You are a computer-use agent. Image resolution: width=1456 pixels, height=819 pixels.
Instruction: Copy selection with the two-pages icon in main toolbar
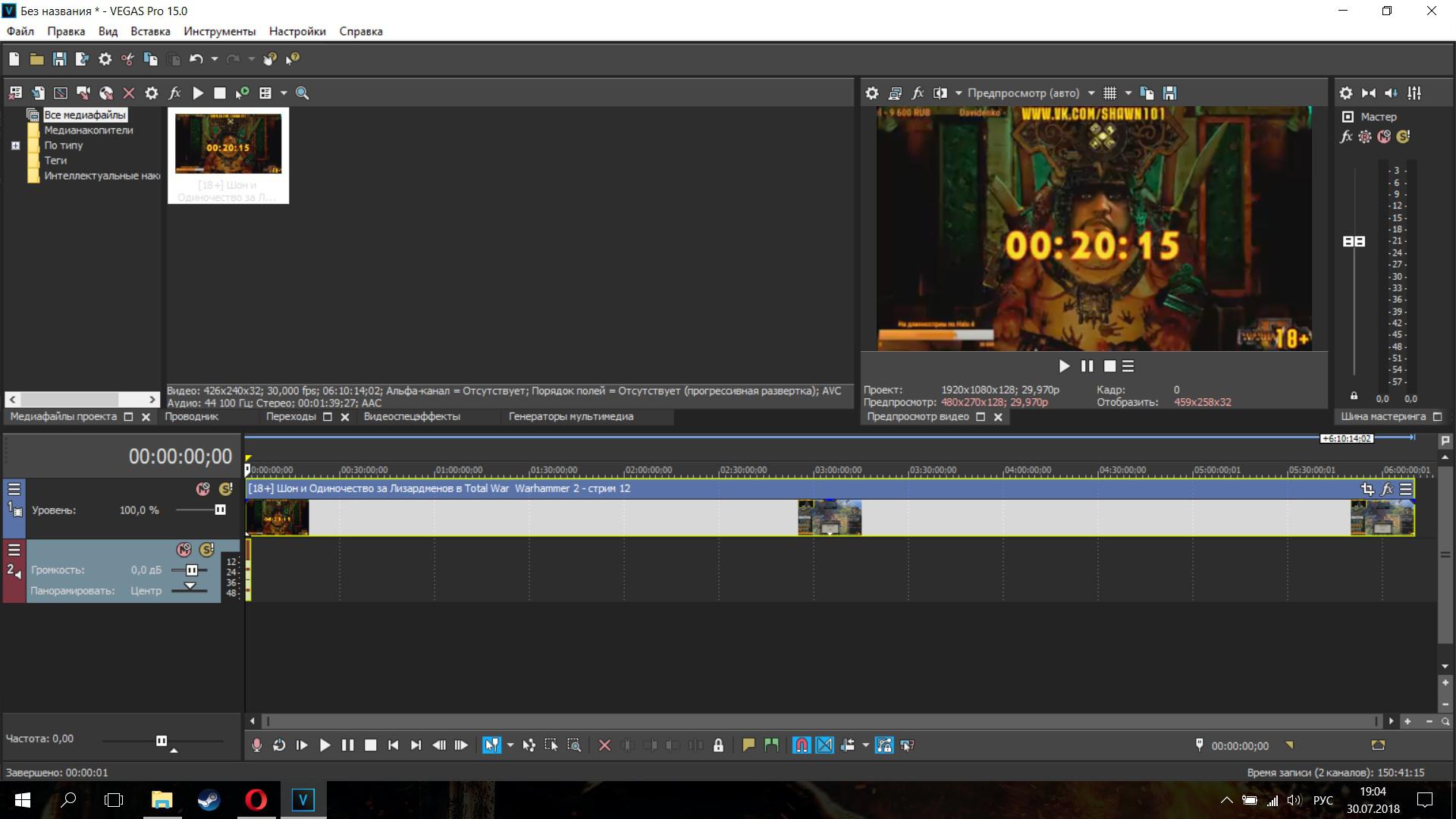150,59
